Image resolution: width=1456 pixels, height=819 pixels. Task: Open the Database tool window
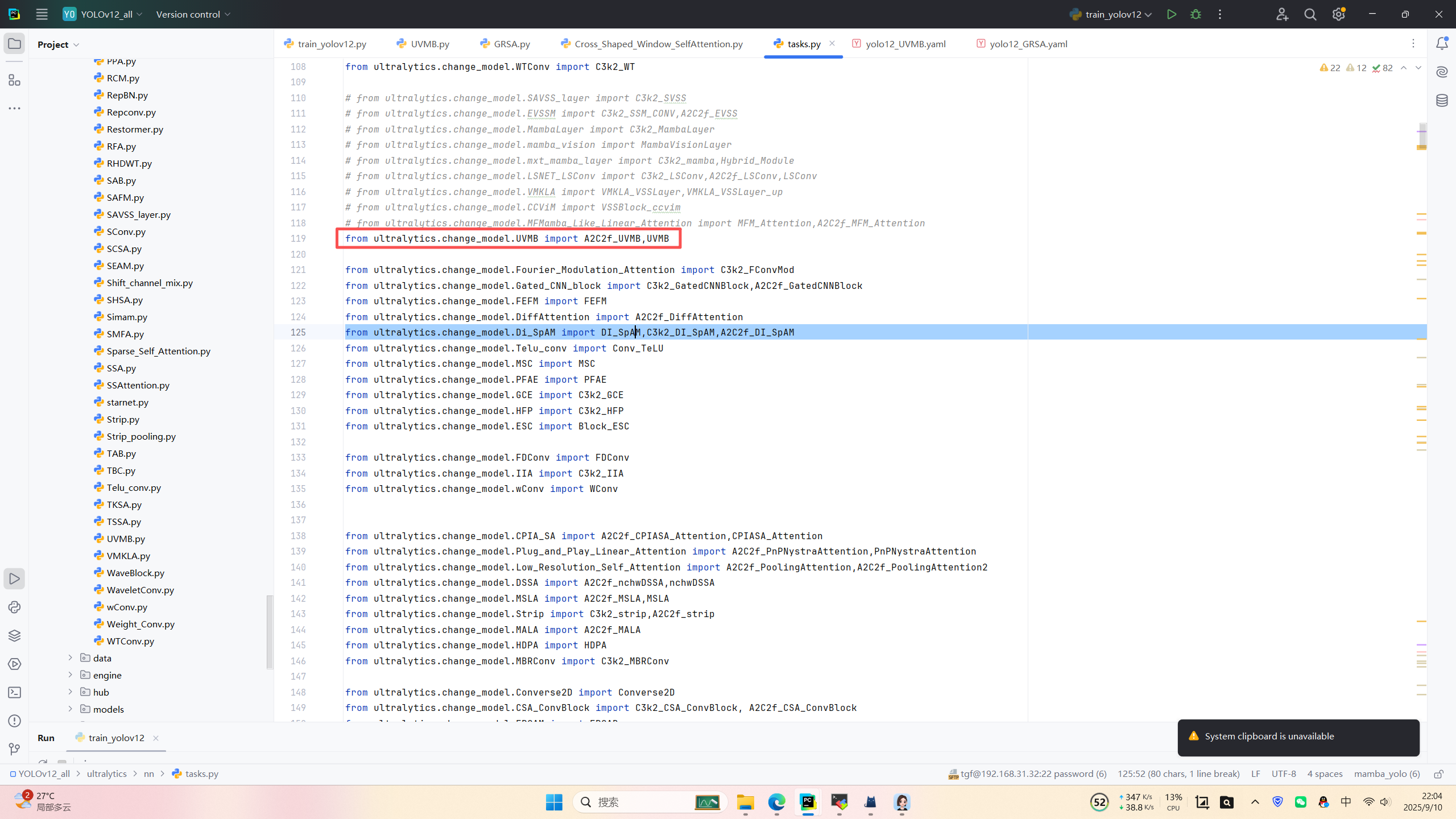1442,101
